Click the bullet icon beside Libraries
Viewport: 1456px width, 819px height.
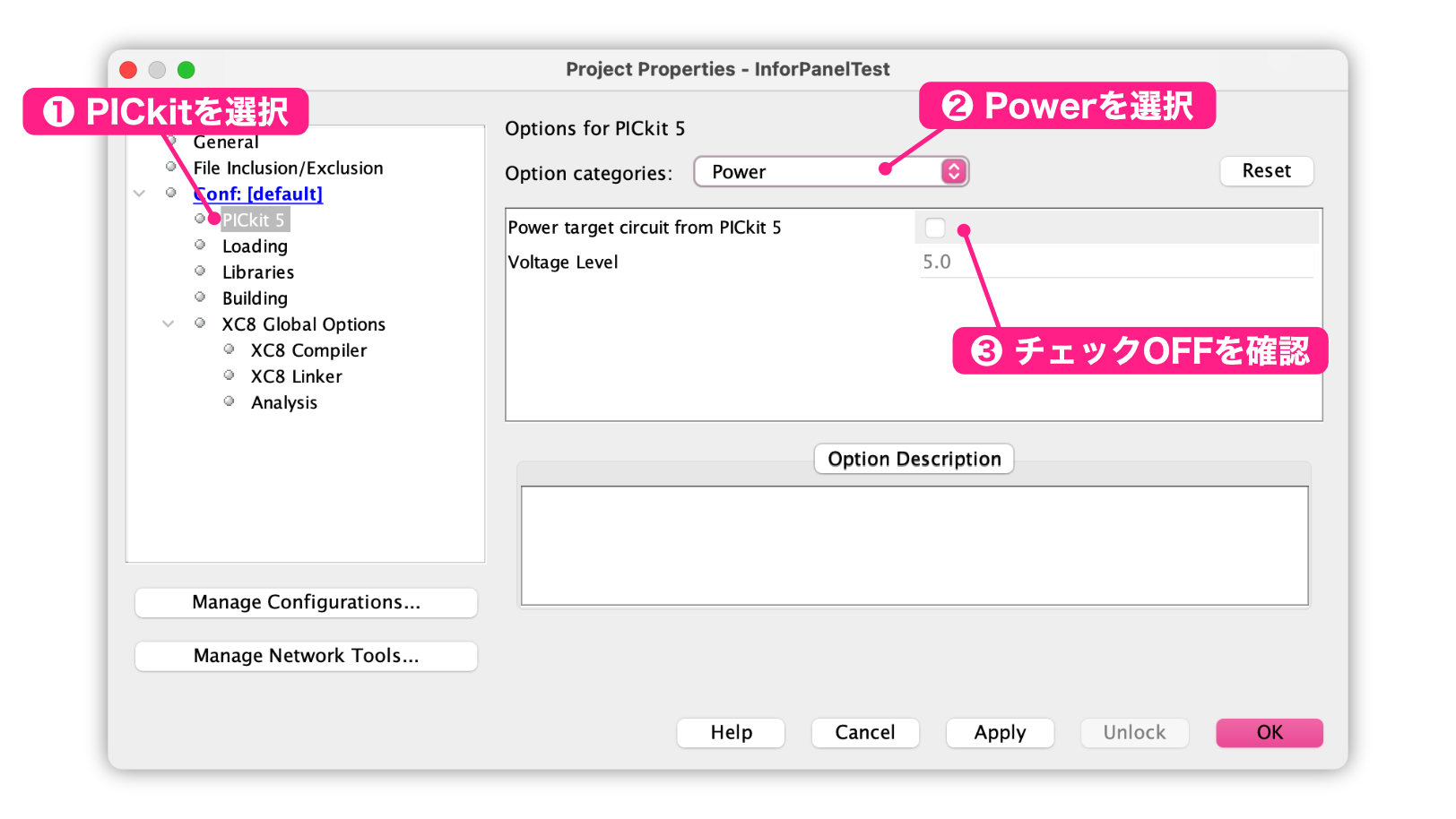[200, 271]
